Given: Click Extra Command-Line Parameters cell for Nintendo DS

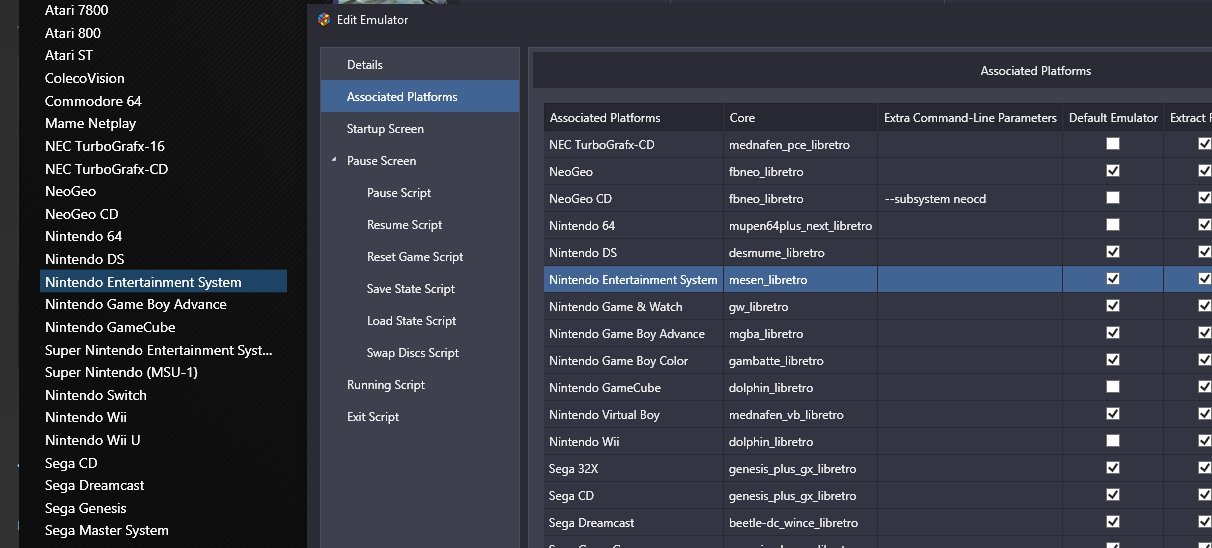Looking at the screenshot, I should click(x=970, y=252).
